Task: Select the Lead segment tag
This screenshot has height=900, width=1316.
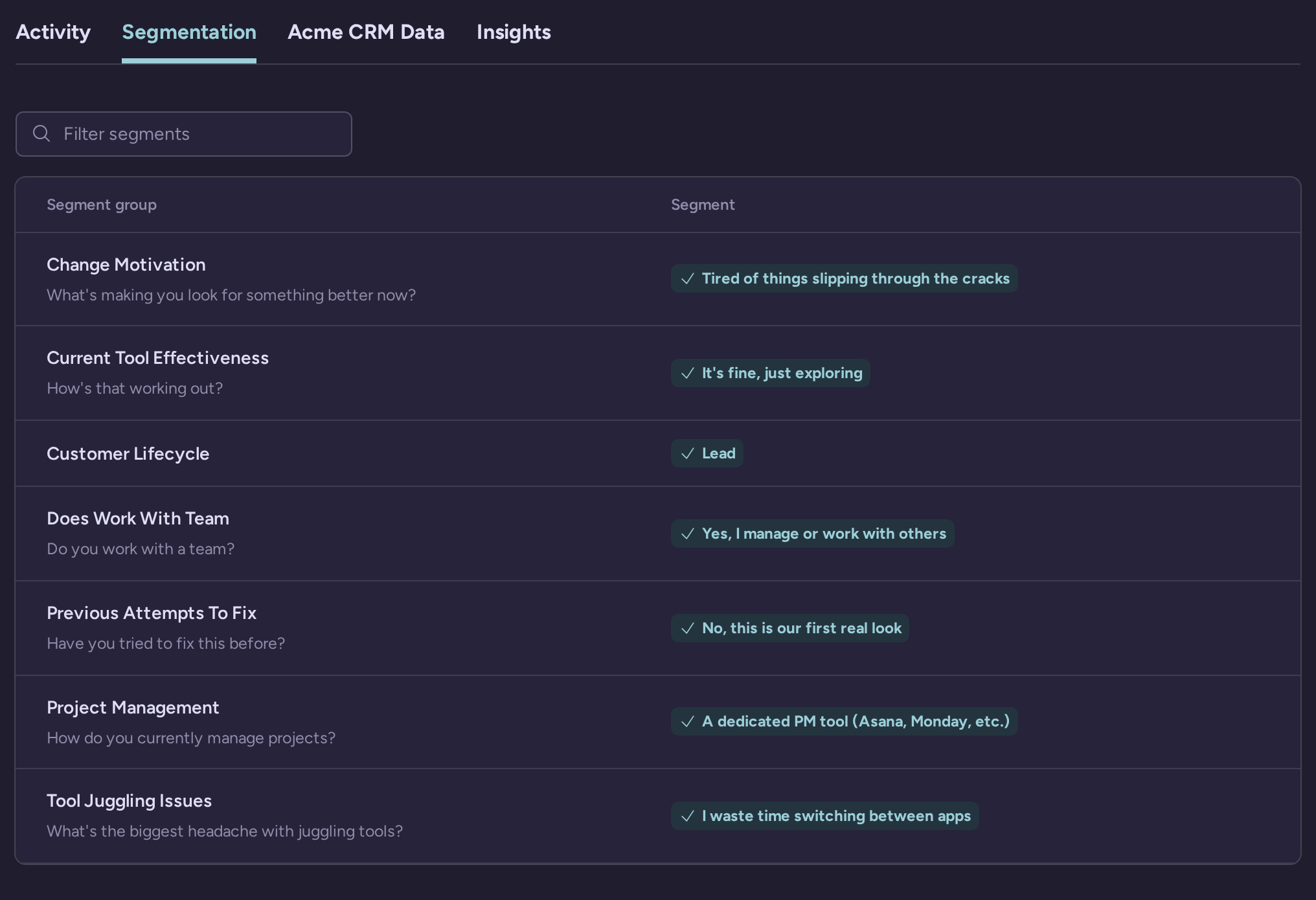Action: [x=707, y=453]
